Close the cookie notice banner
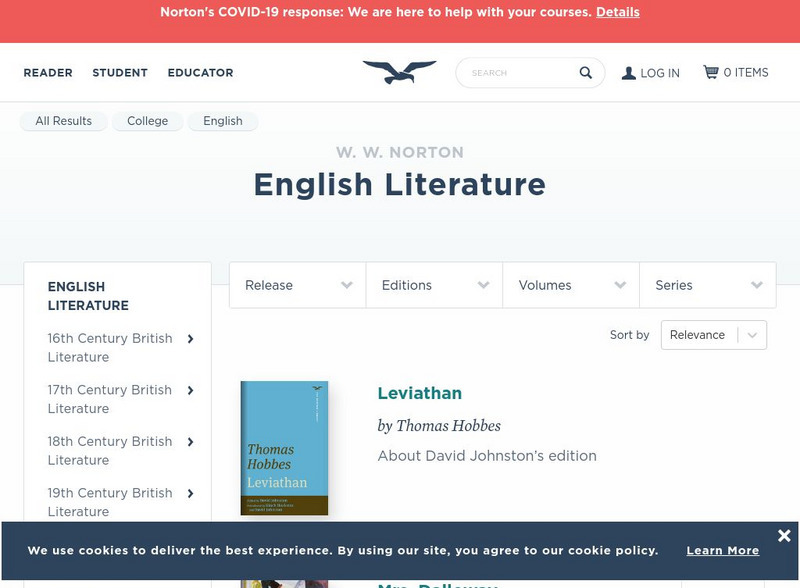This screenshot has height=588, width=800. pyautogui.click(x=783, y=536)
